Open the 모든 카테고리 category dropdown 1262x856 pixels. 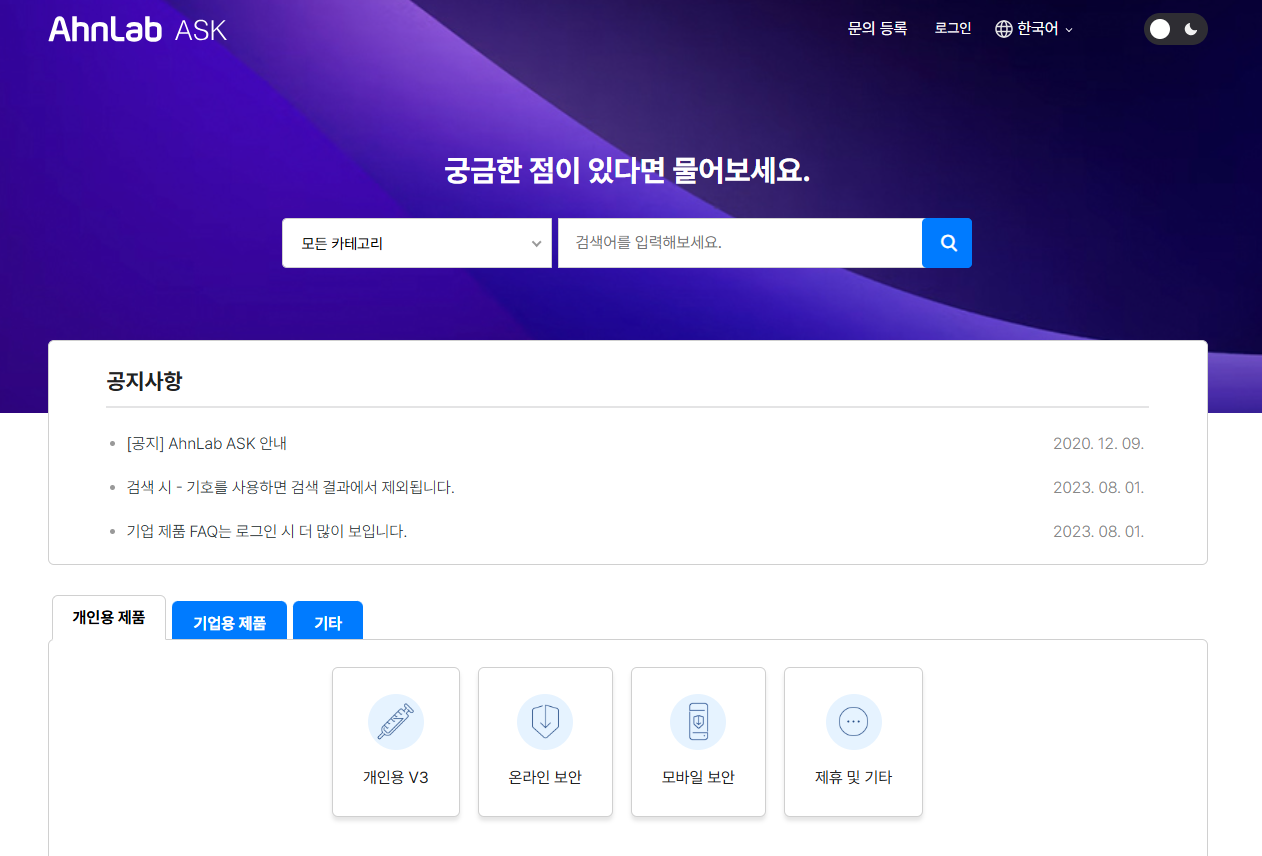point(417,243)
